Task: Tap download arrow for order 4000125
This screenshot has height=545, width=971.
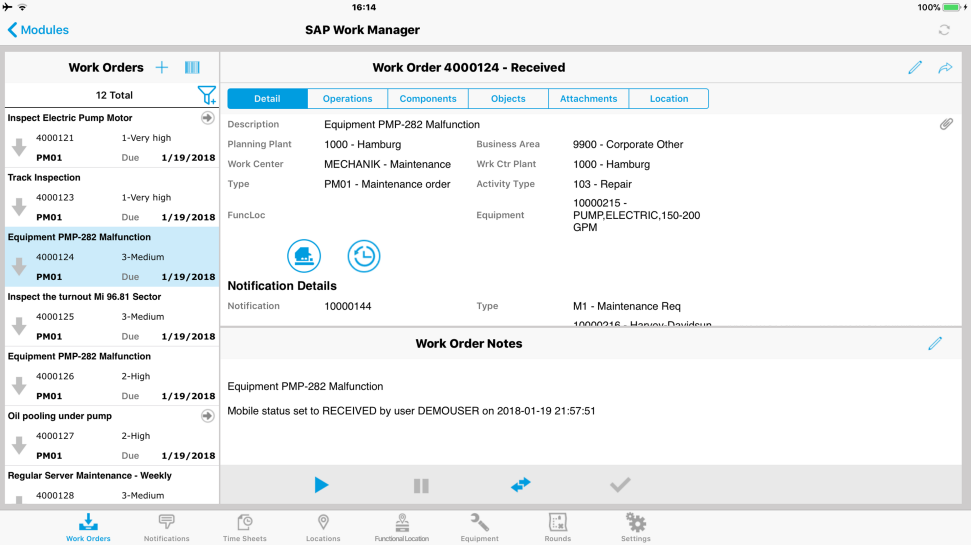Action: tap(19, 326)
